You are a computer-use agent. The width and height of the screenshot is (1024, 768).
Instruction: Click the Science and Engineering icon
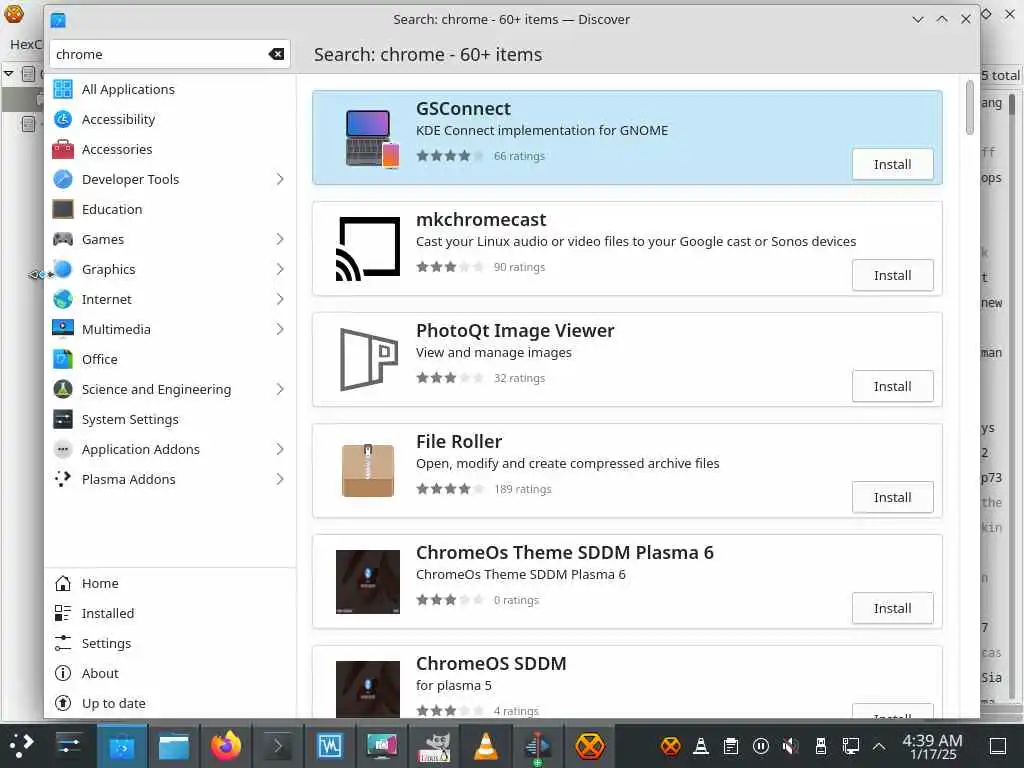point(63,390)
